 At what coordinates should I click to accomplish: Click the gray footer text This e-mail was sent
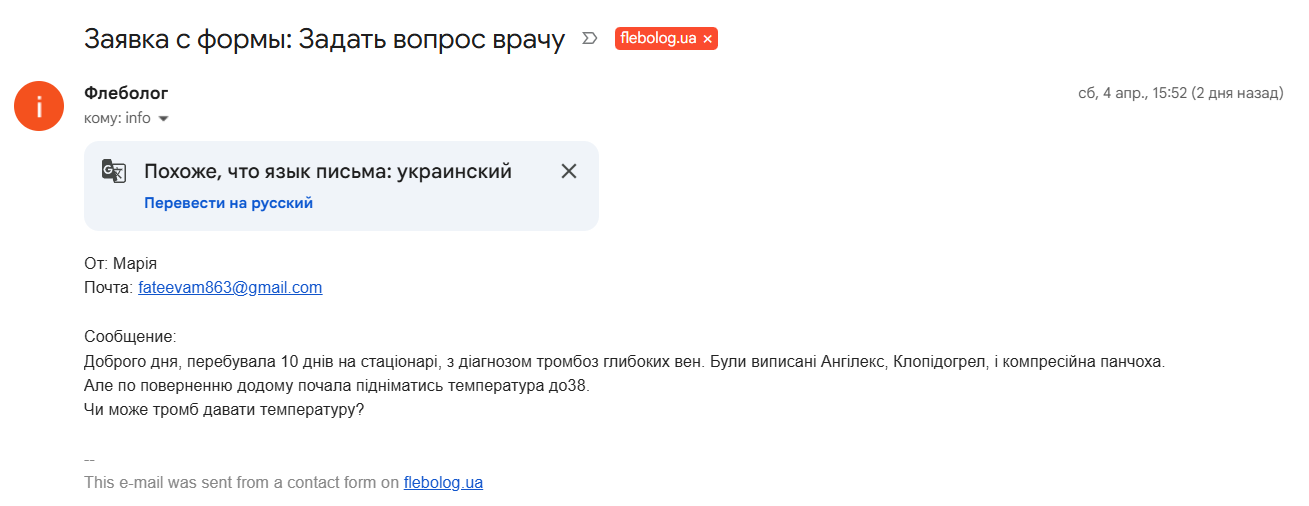(x=242, y=482)
